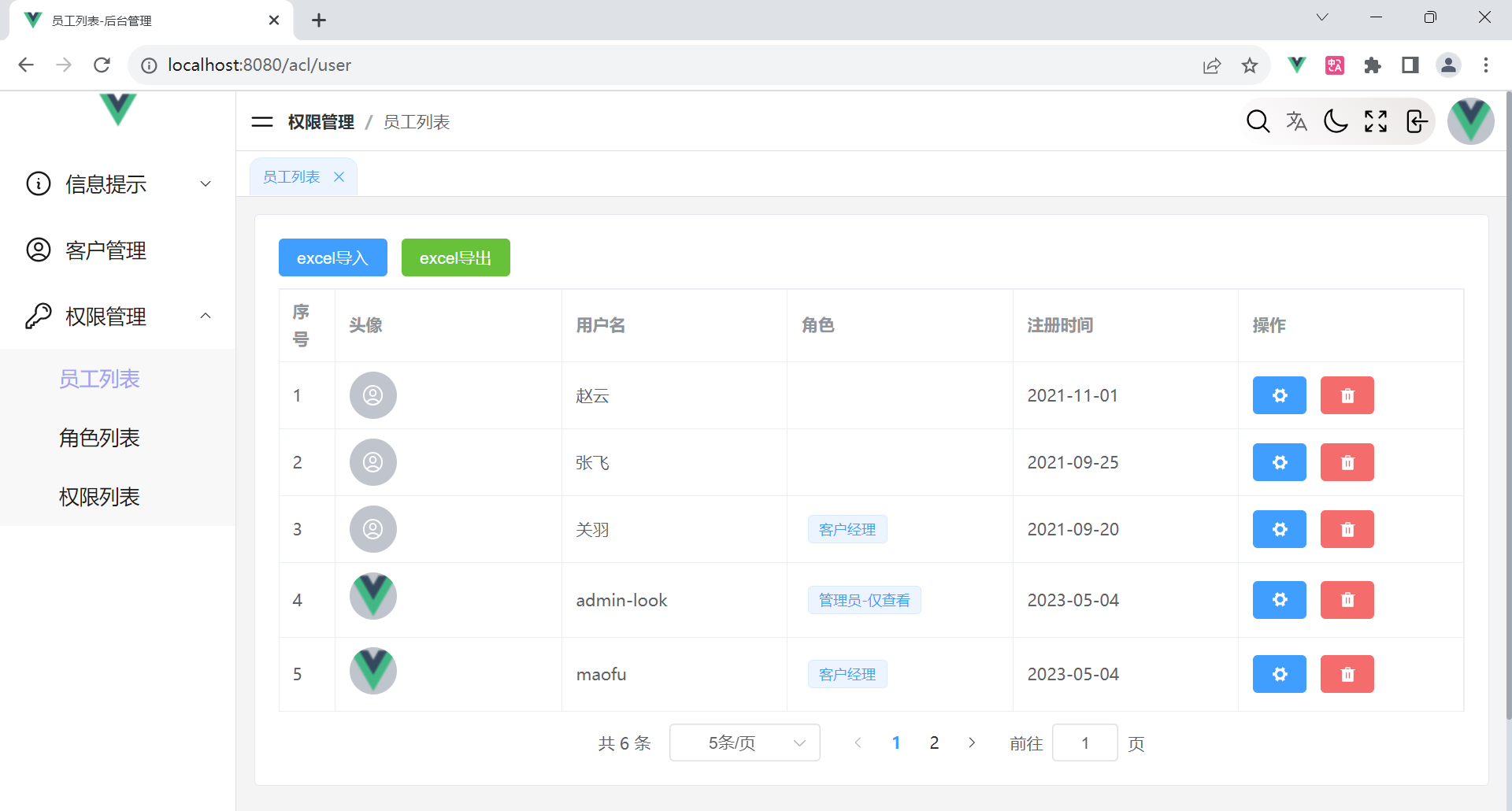The image size is (1512, 811).
Task: Click the Vue logo in the sidebar
Action: 118,109
